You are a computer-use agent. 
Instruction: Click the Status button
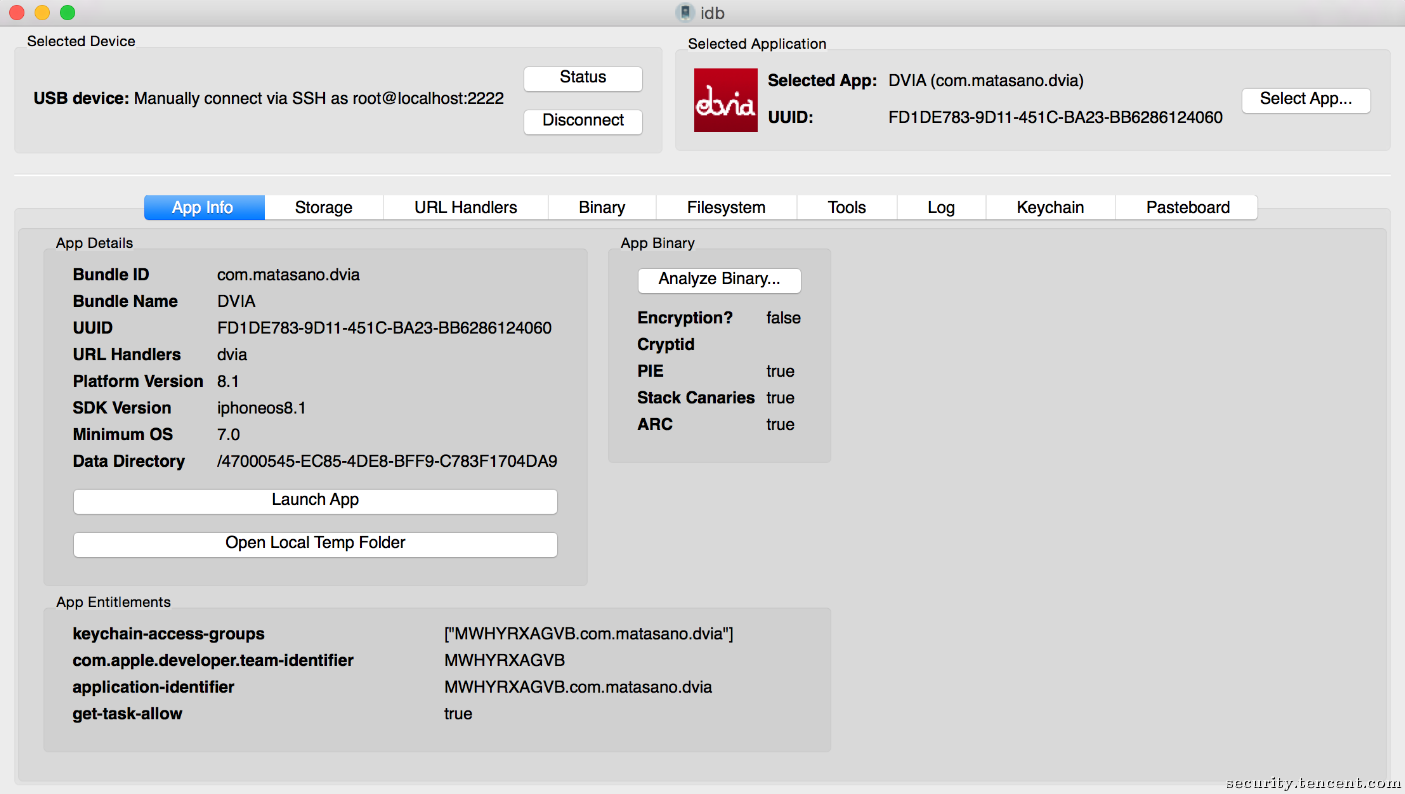click(583, 78)
